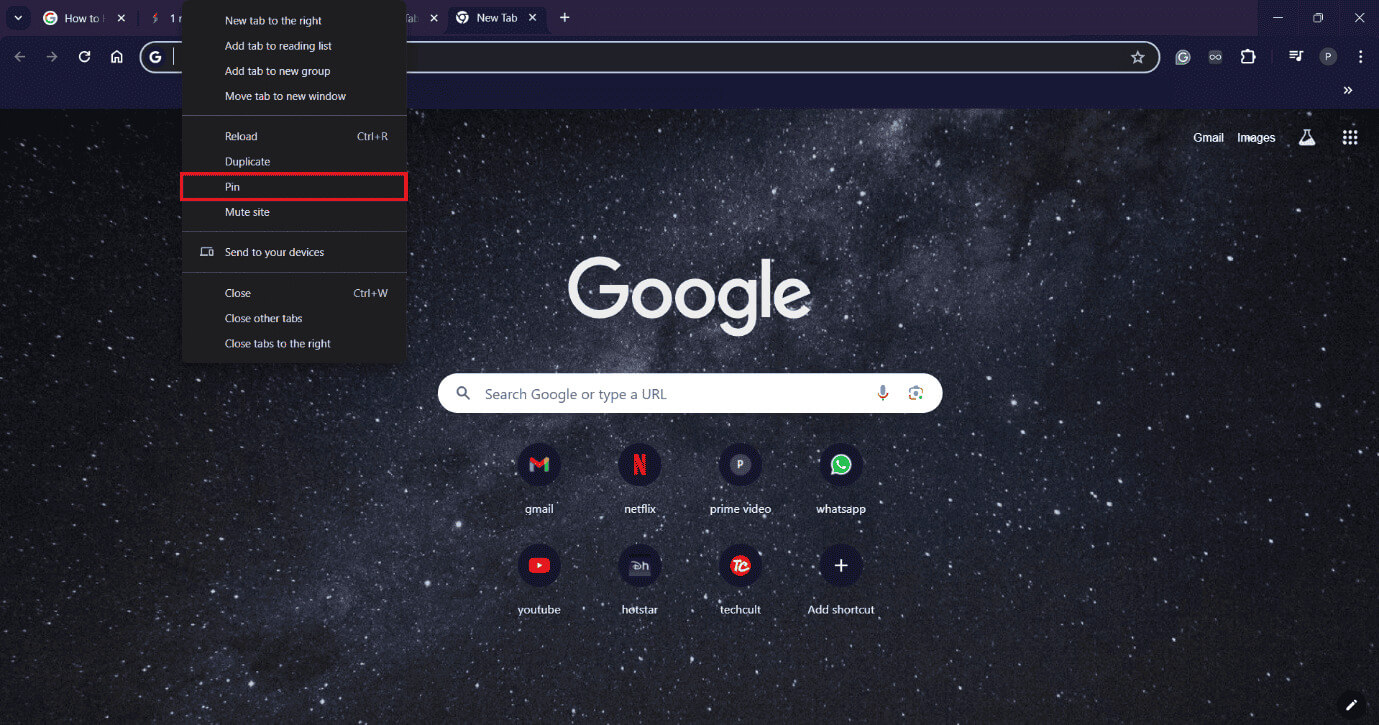Choose Add tab to new group
1379x725 pixels.
click(x=294, y=71)
